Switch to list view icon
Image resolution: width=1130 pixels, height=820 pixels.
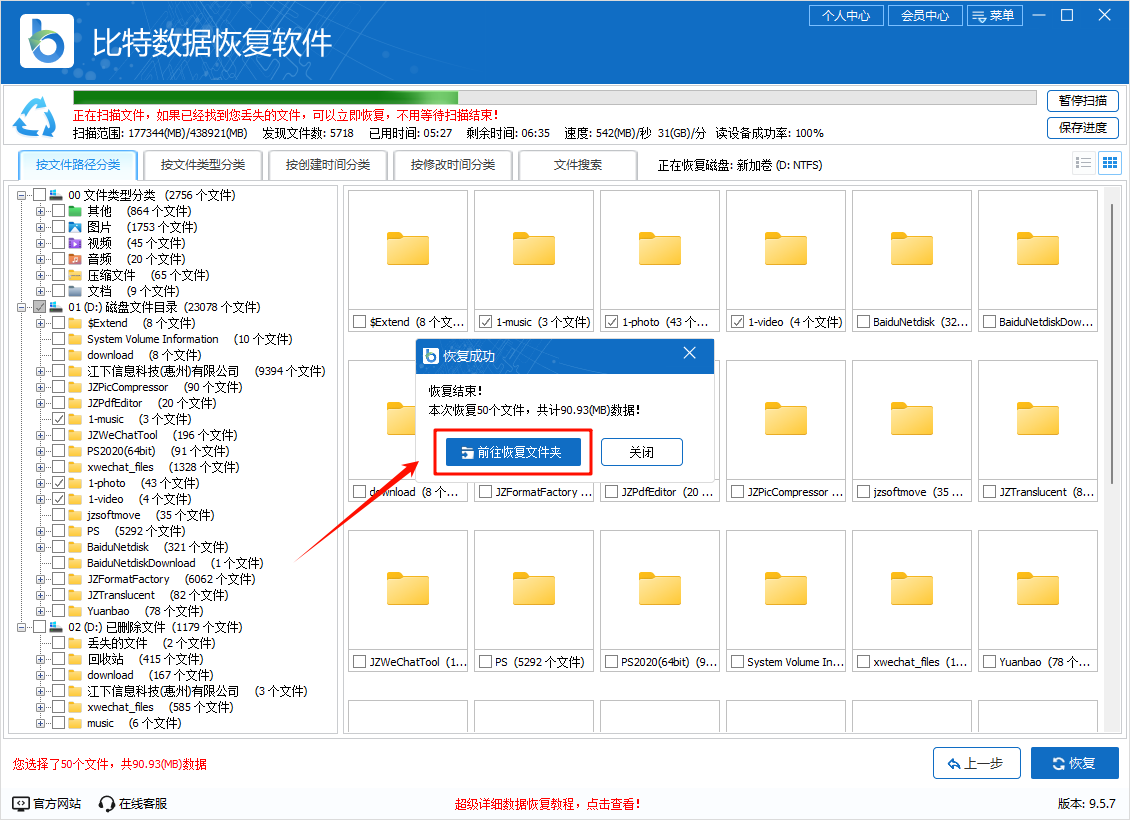point(1083,163)
